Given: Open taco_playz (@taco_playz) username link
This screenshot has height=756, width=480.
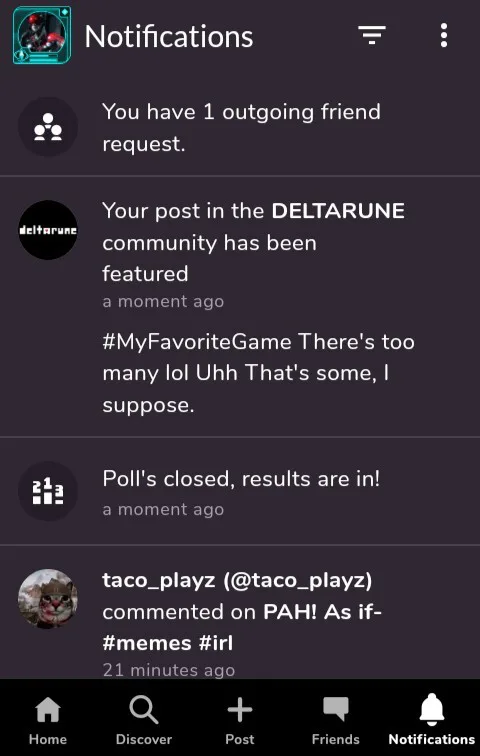Looking at the screenshot, I should click(x=237, y=580).
